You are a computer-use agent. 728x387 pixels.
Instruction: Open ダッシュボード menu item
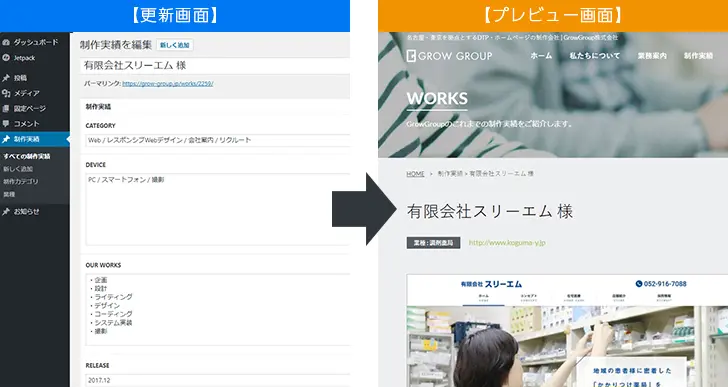[x=35, y=42]
